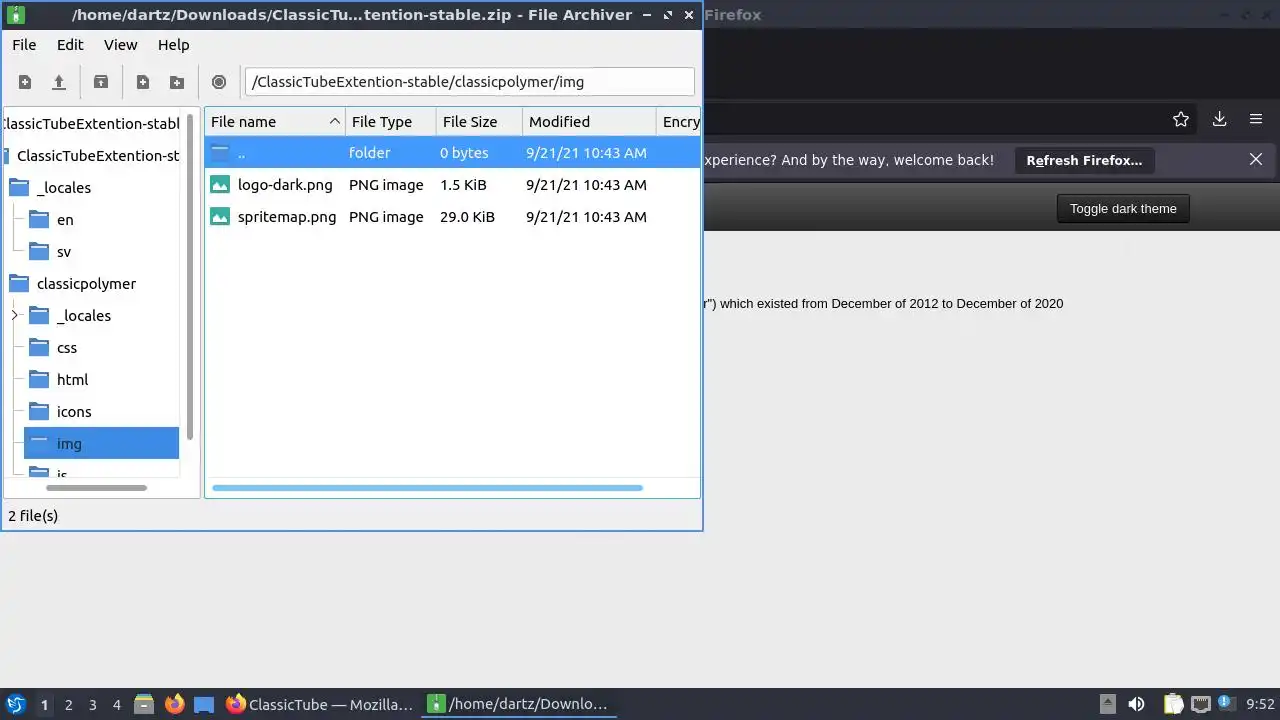
Task: Sort by the File name column header
Action: click(275, 122)
